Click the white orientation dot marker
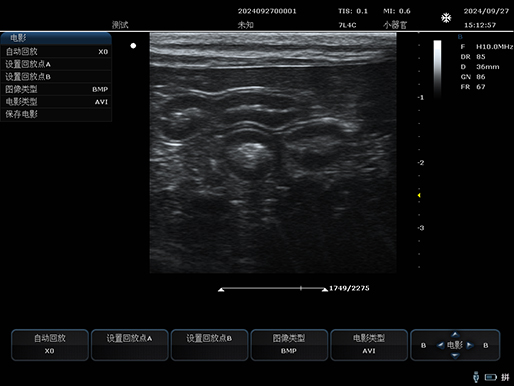 (x=133, y=46)
